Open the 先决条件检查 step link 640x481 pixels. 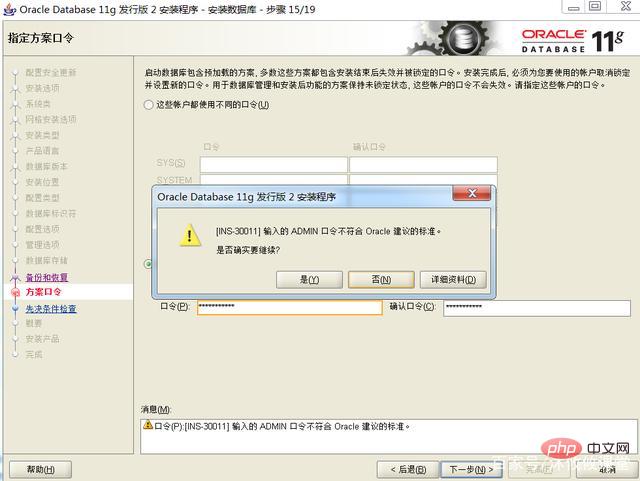[x=51, y=309]
